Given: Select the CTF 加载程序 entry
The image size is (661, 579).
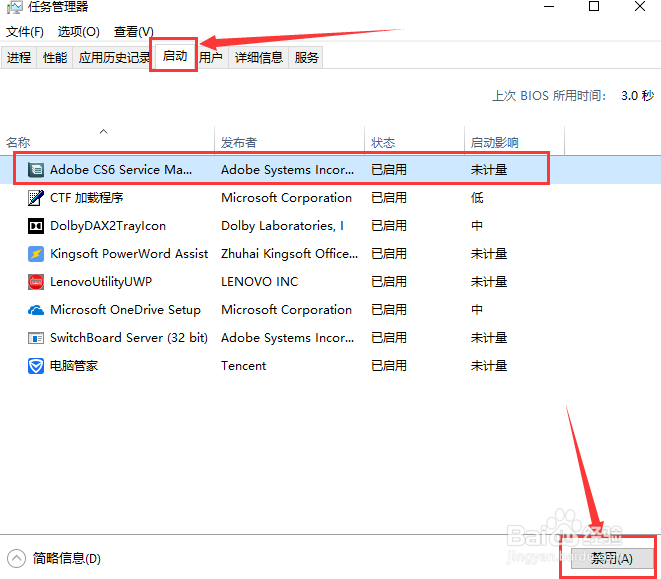Looking at the screenshot, I should pos(87,198).
